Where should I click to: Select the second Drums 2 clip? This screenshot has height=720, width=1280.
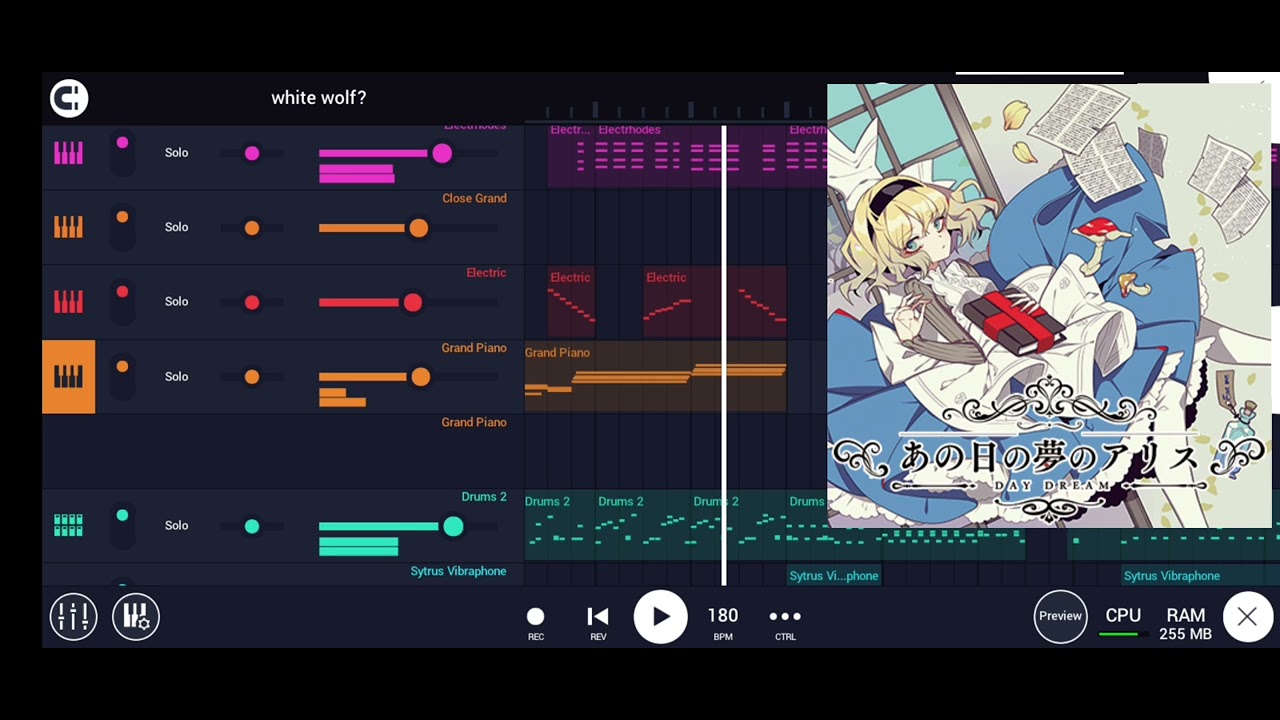(644, 526)
